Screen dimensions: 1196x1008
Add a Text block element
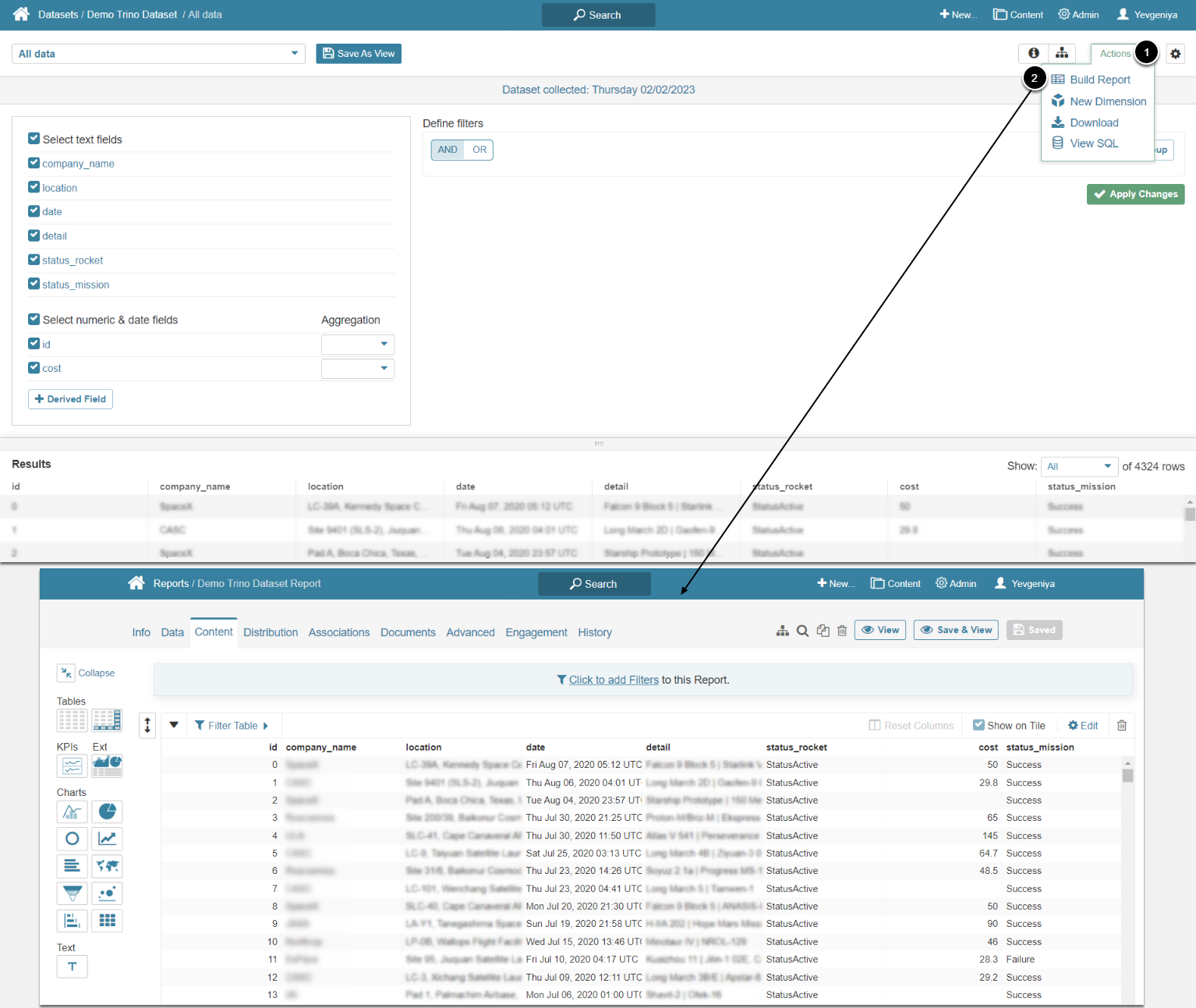[x=72, y=967]
